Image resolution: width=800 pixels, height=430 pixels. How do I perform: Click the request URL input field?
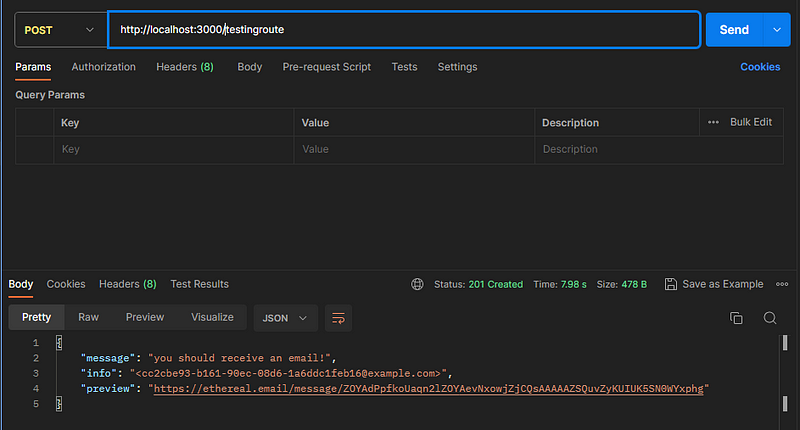tap(400, 30)
